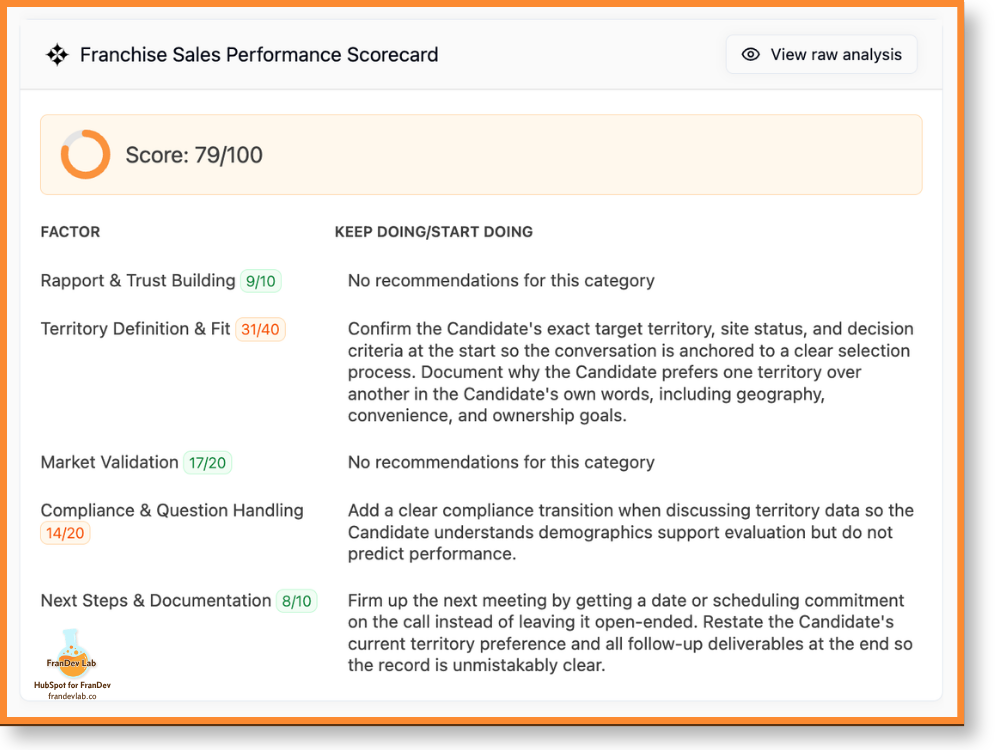Click the Next Steps & Documentation label

coord(156,601)
